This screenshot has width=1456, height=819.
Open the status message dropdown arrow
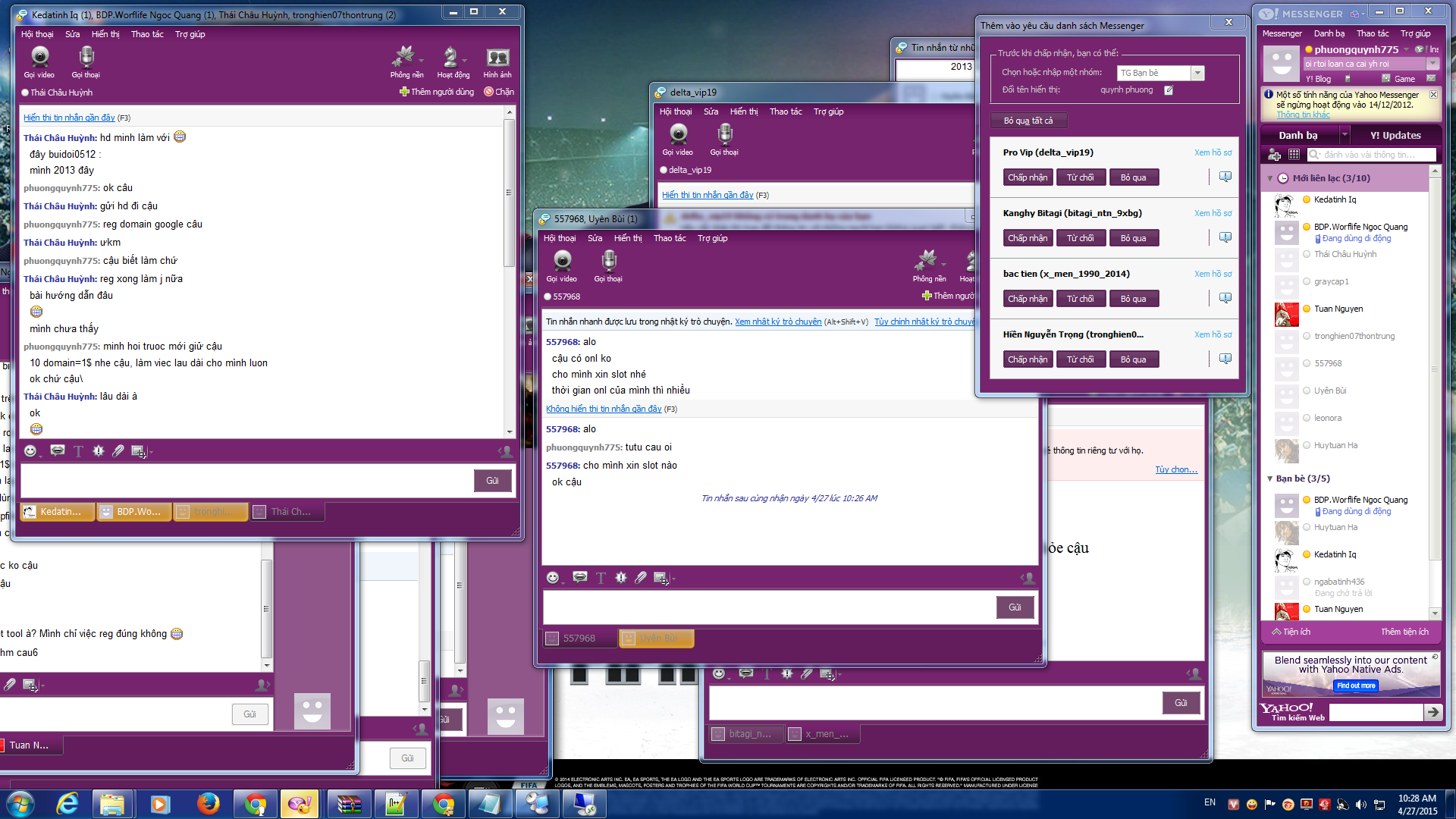pyautogui.click(x=1432, y=64)
